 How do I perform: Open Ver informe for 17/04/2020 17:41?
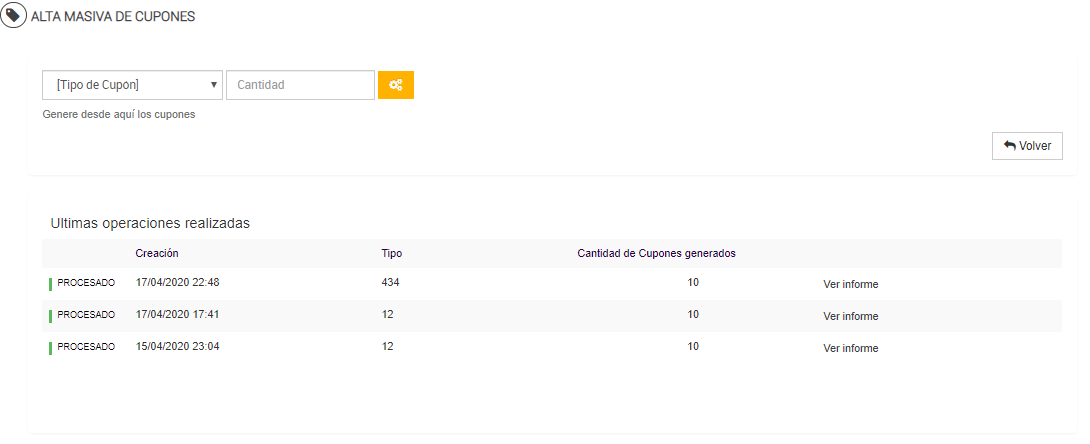pyautogui.click(x=850, y=316)
